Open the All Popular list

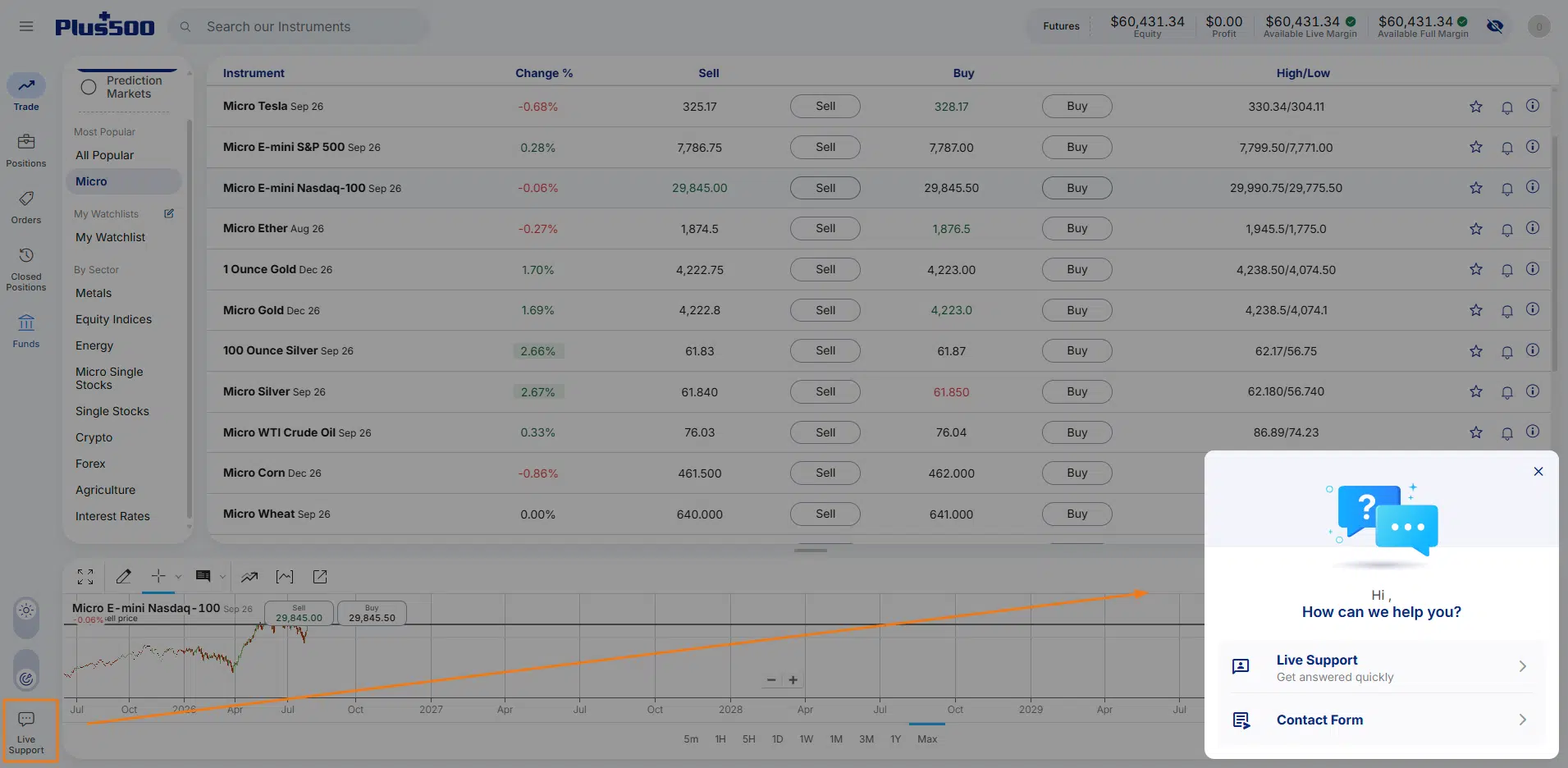click(x=104, y=155)
